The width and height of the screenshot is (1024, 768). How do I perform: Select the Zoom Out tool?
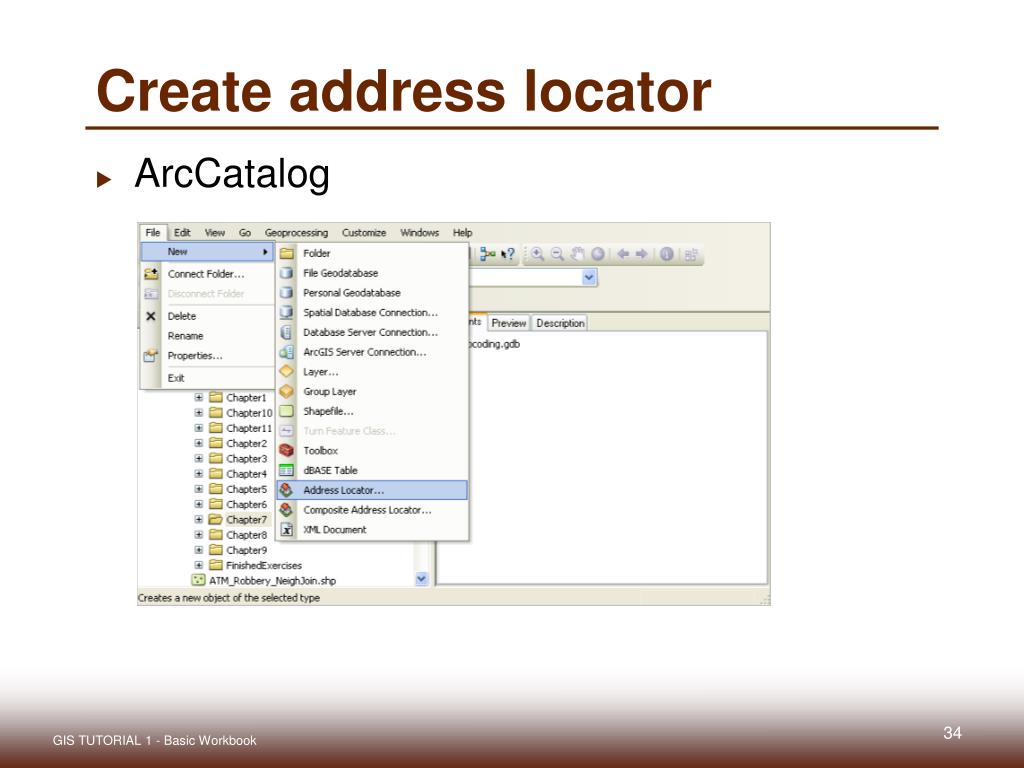pyautogui.click(x=558, y=253)
